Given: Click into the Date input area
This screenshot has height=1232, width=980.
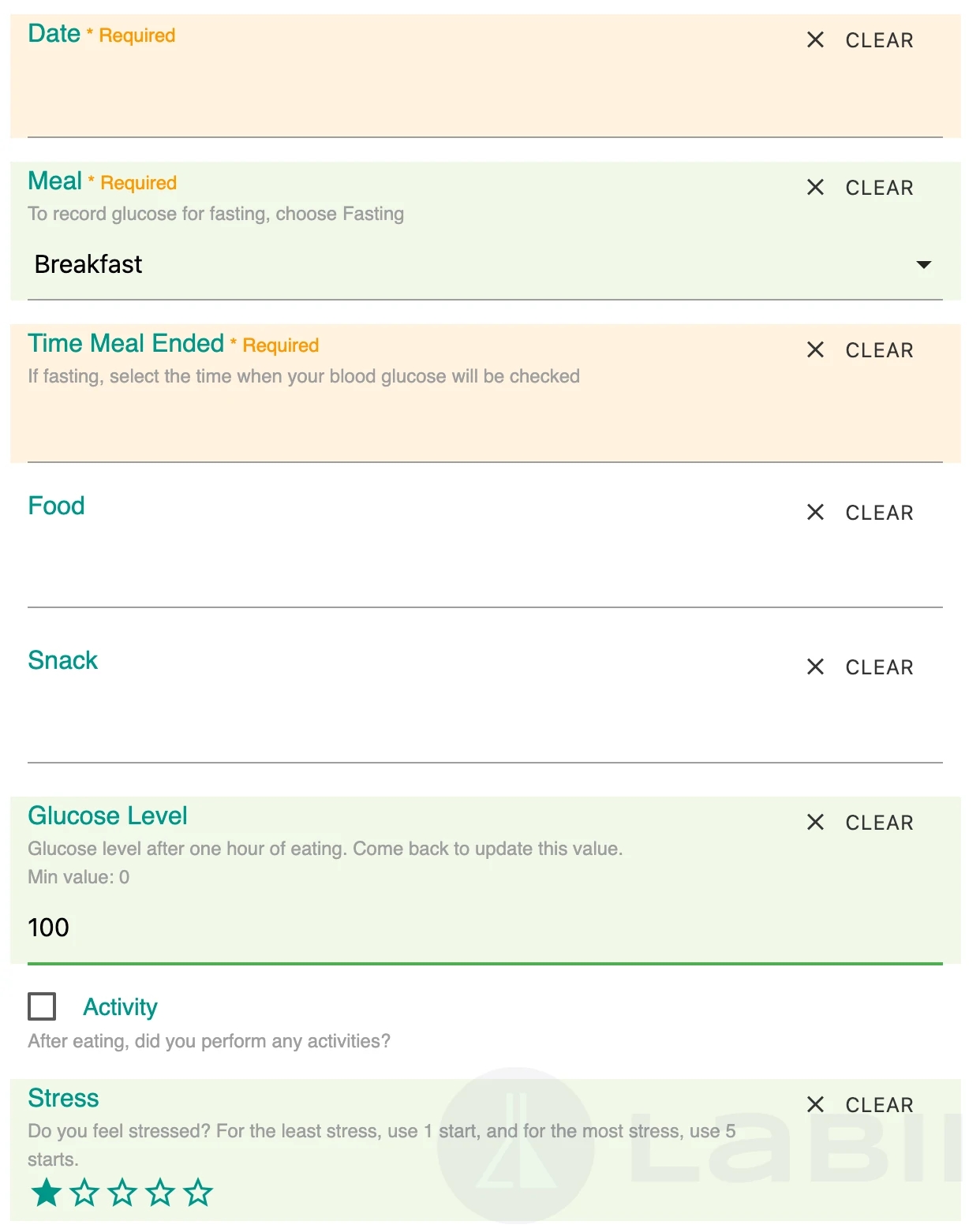Looking at the screenshot, I should tap(473, 99).
